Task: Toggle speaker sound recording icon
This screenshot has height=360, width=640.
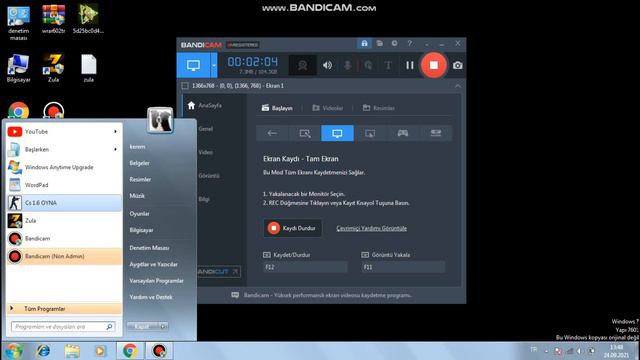Action: coord(327,65)
